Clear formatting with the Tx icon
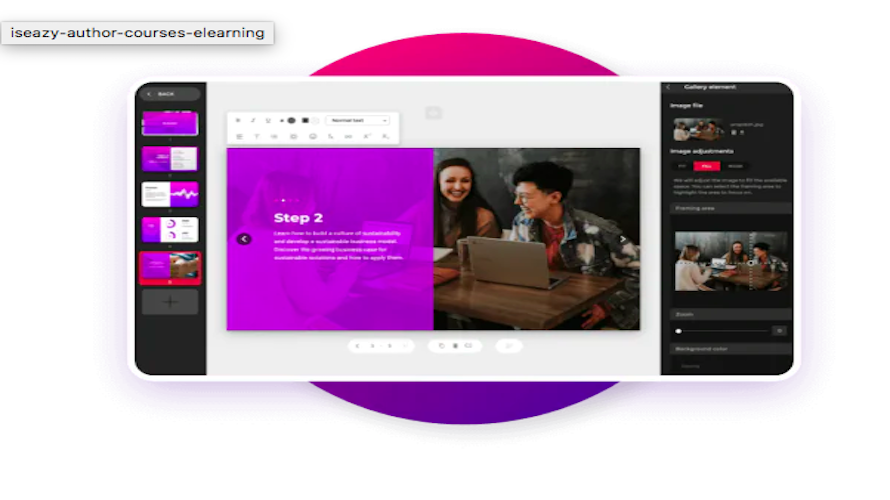890x500 pixels. click(x=330, y=136)
